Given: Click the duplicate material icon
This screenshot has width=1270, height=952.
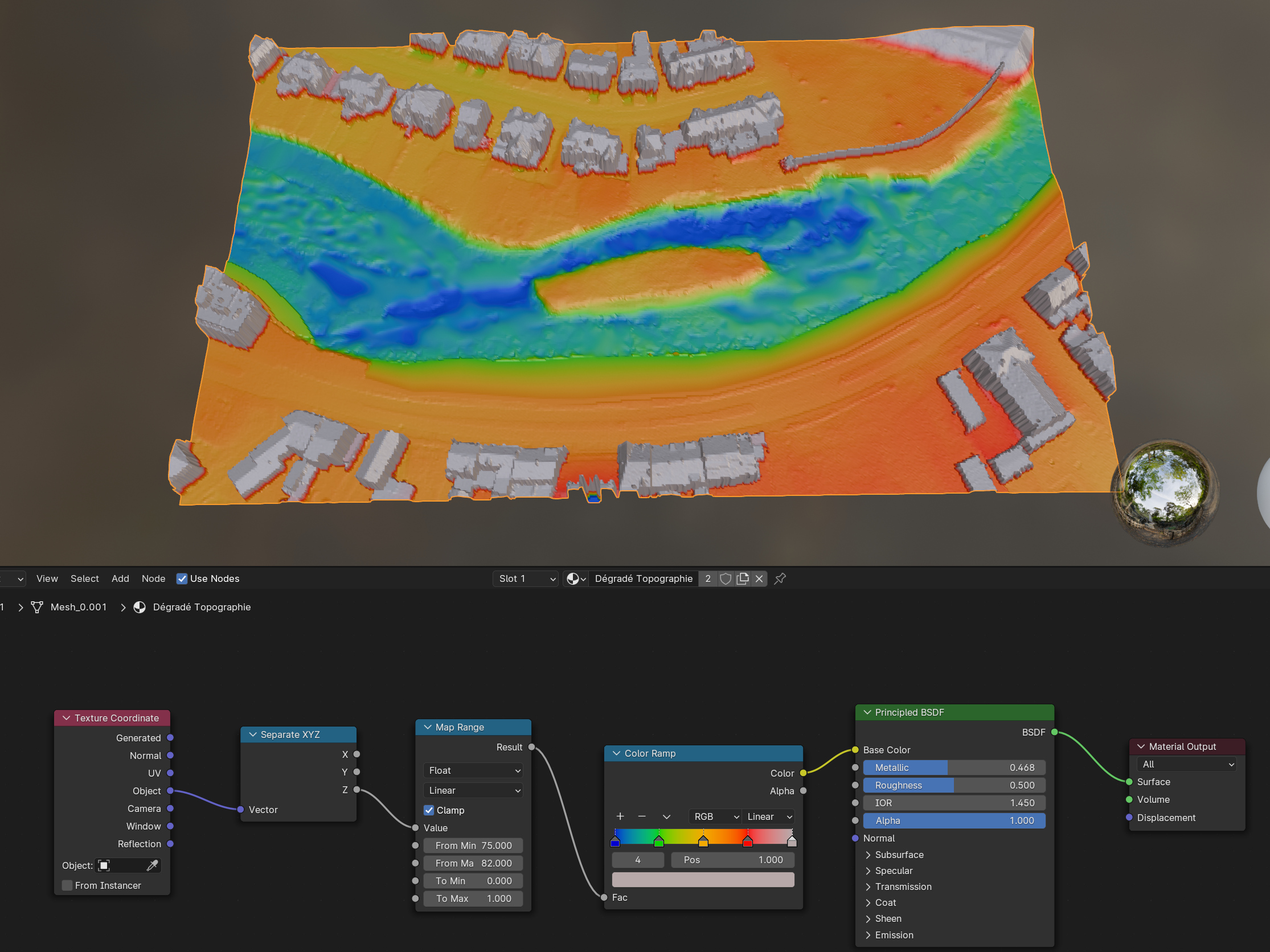Looking at the screenshot, I should (x=743, y=578).
